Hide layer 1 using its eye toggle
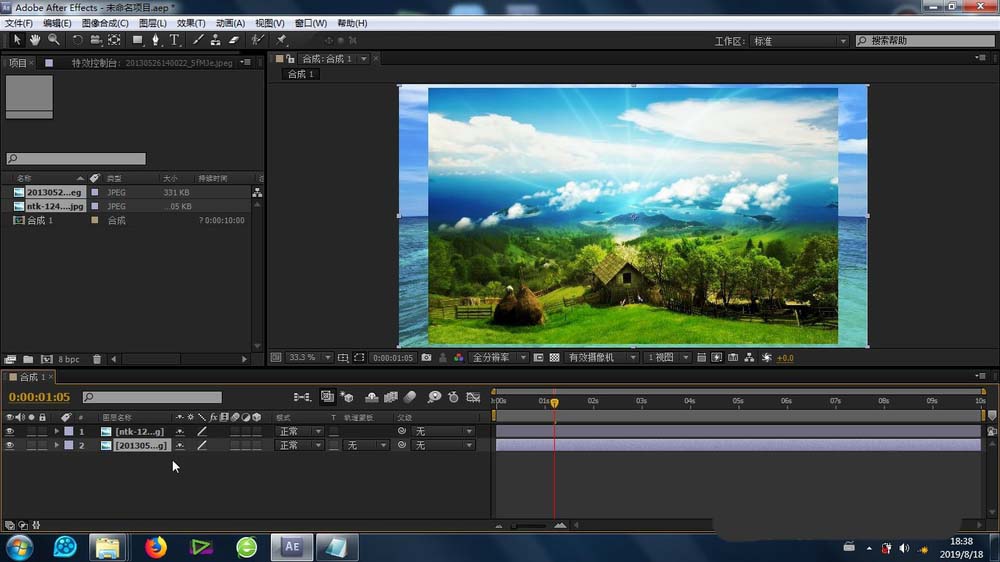 coord(10,431)
